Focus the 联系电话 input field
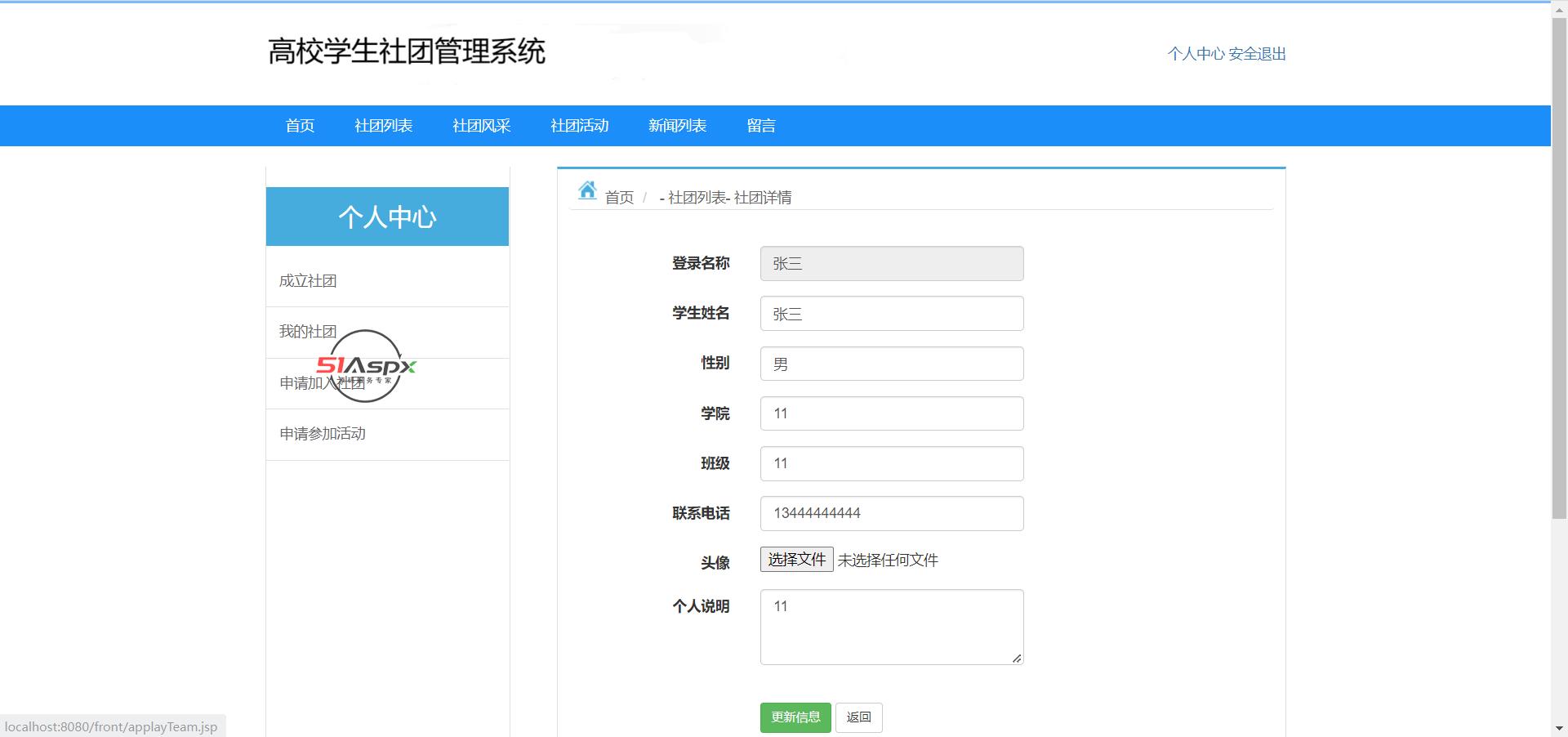The image size is (1568, 737). (892, 513)
